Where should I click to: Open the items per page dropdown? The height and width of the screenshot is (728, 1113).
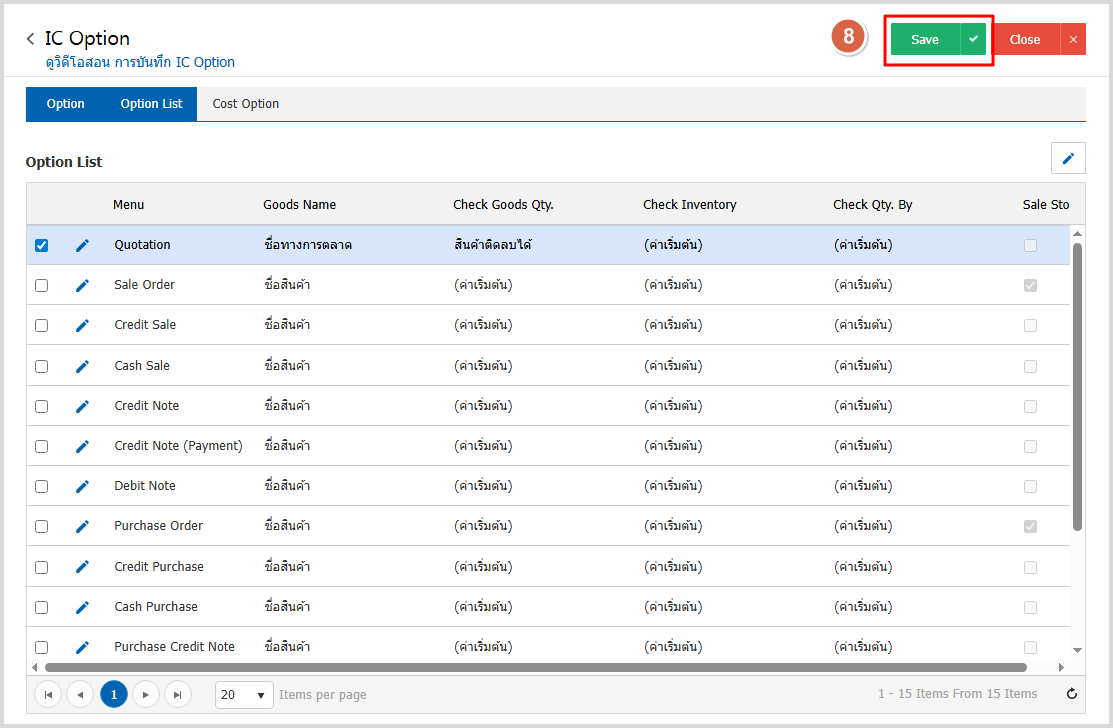click(x=244, y=694)
